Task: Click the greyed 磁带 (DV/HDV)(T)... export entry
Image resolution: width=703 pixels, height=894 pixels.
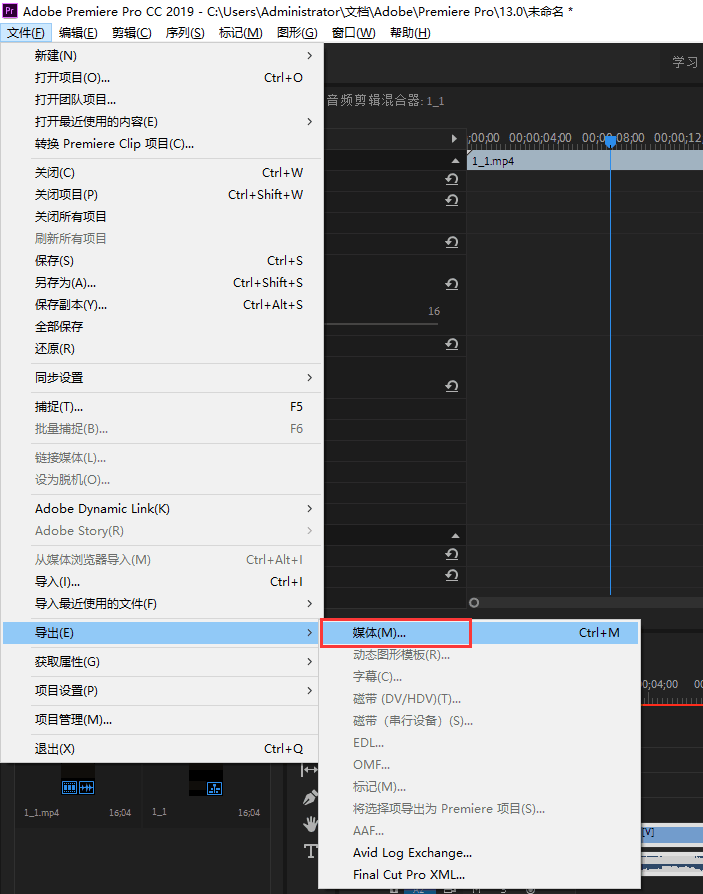Action: (479, 698)
